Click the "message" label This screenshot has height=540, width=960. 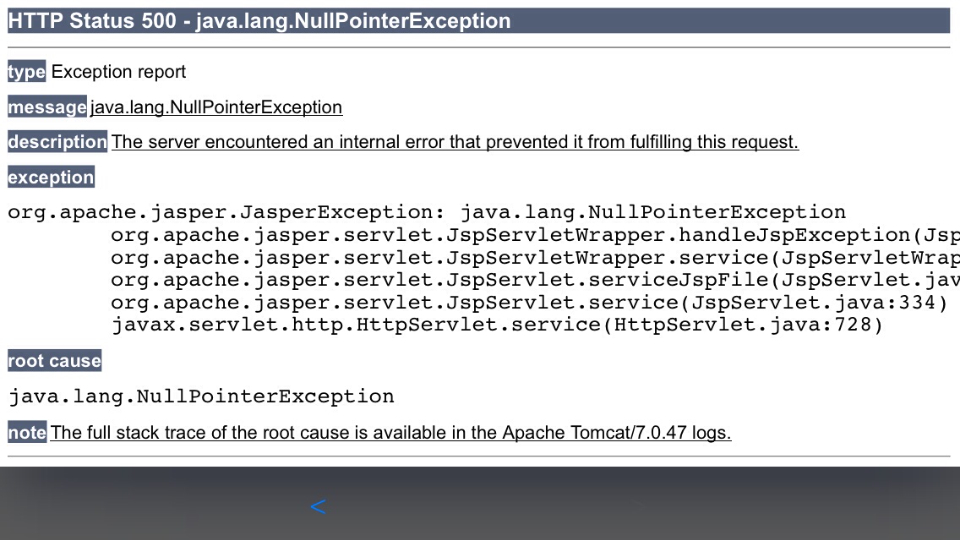47,107
